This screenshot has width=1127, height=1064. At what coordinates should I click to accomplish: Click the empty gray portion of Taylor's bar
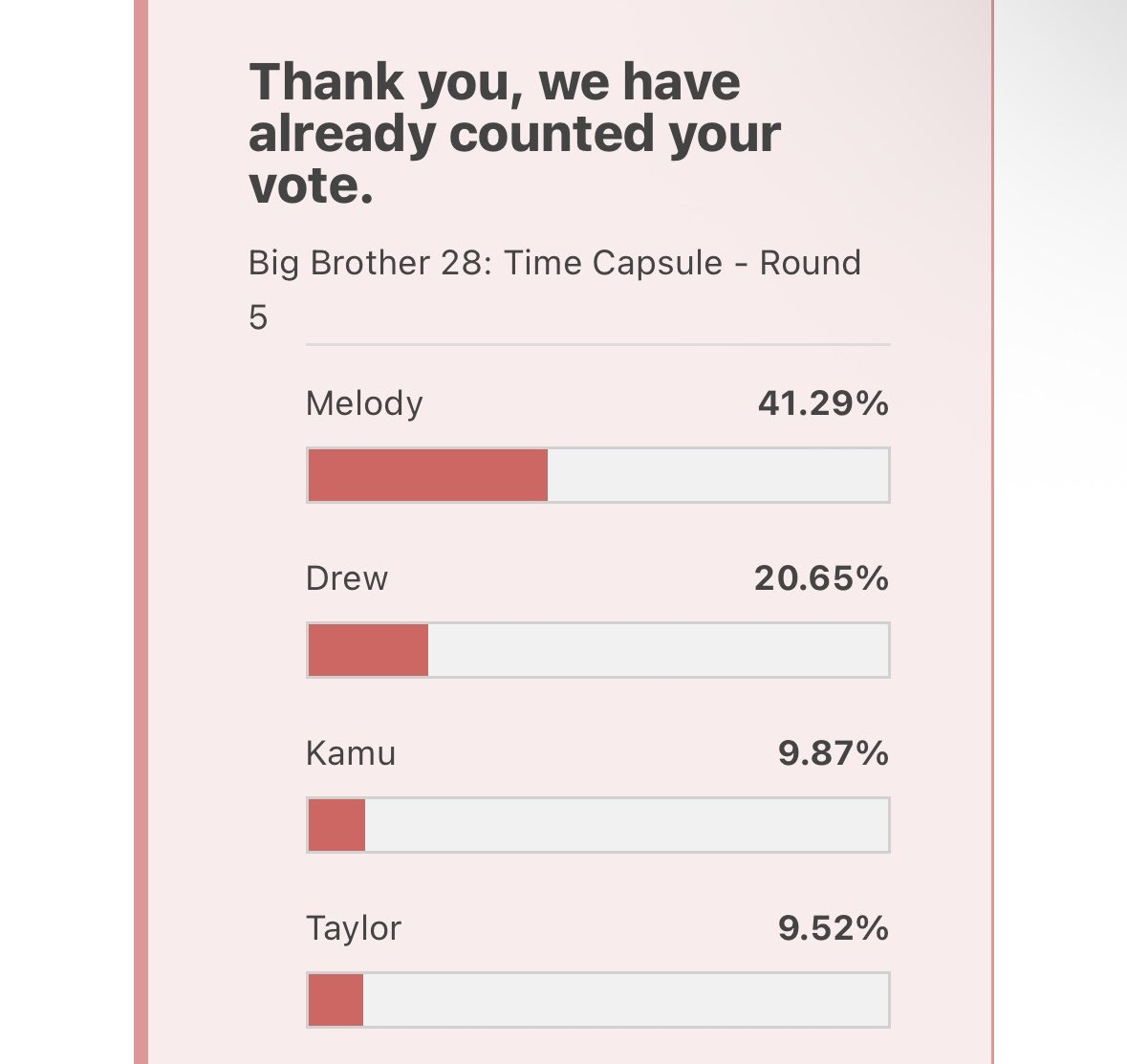click(x=625, y=1000)
